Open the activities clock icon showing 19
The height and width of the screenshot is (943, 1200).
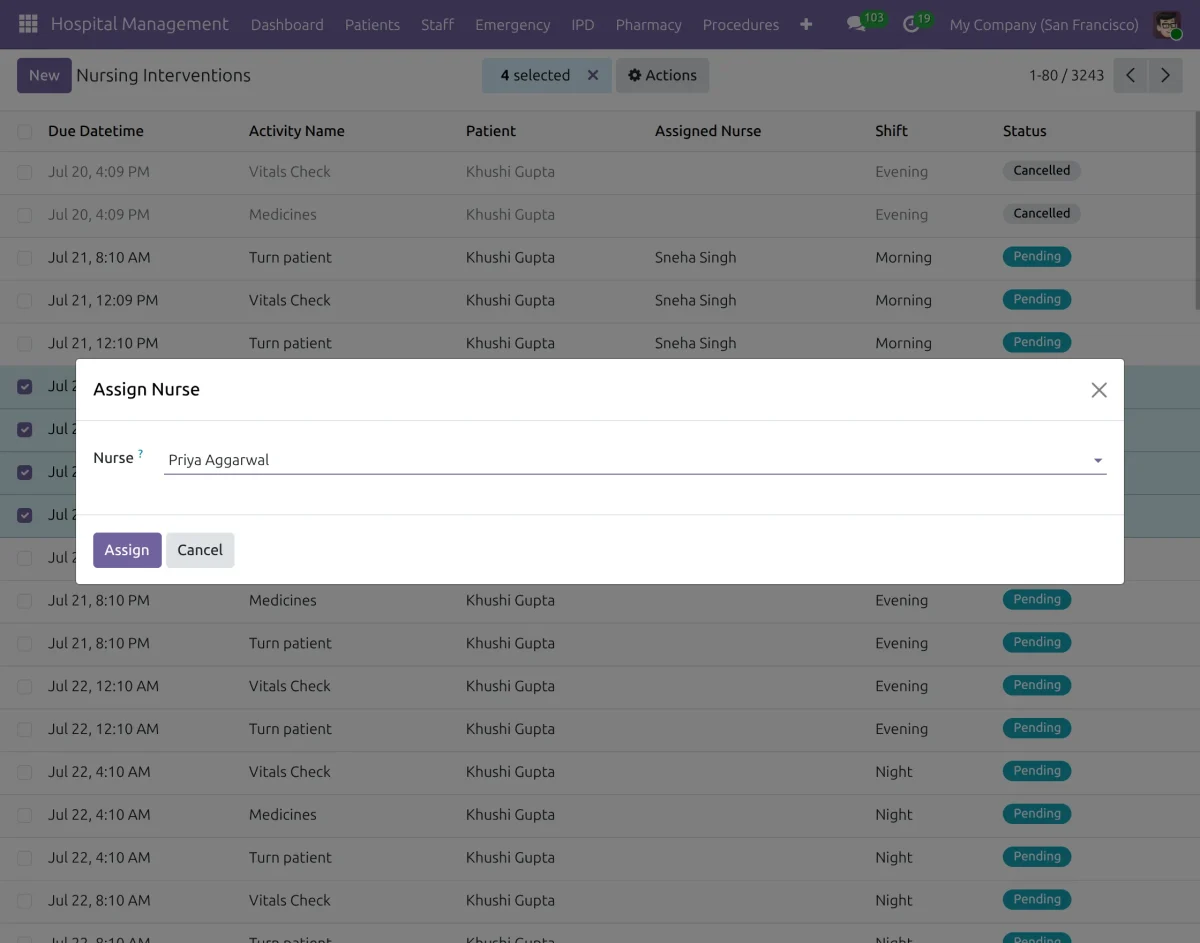pos(911,24)
